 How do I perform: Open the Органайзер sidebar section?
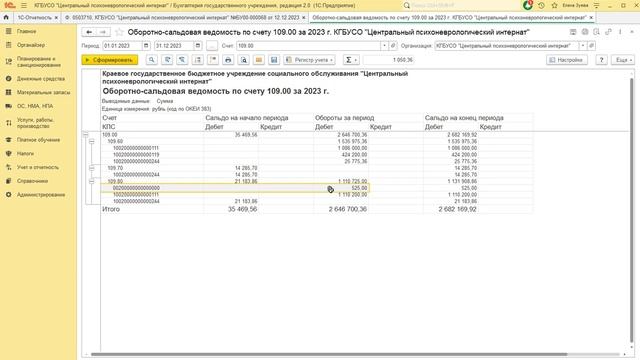pos(31,45)
